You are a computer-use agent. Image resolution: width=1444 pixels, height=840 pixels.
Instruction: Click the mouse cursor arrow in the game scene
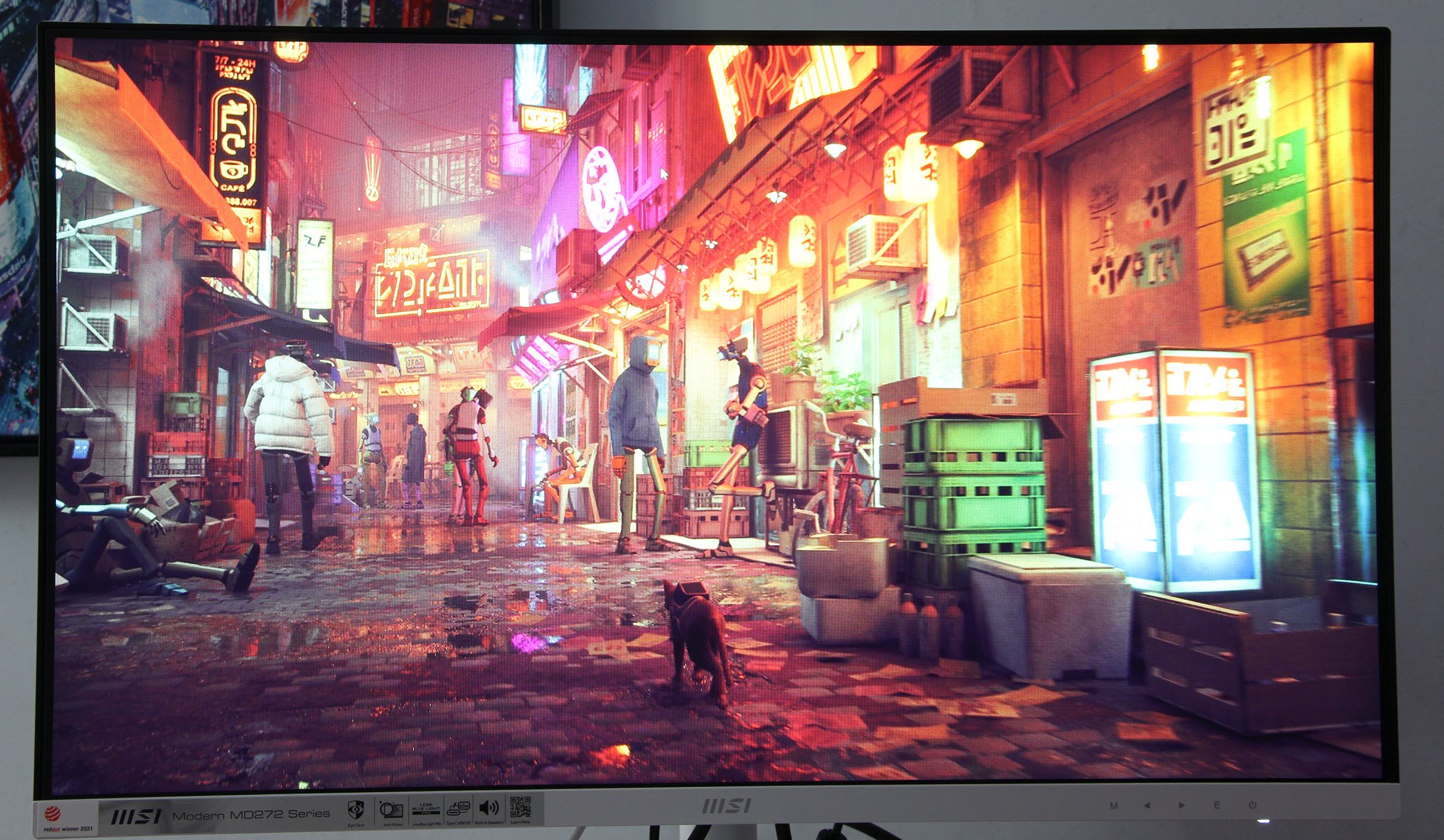(664, 174)
